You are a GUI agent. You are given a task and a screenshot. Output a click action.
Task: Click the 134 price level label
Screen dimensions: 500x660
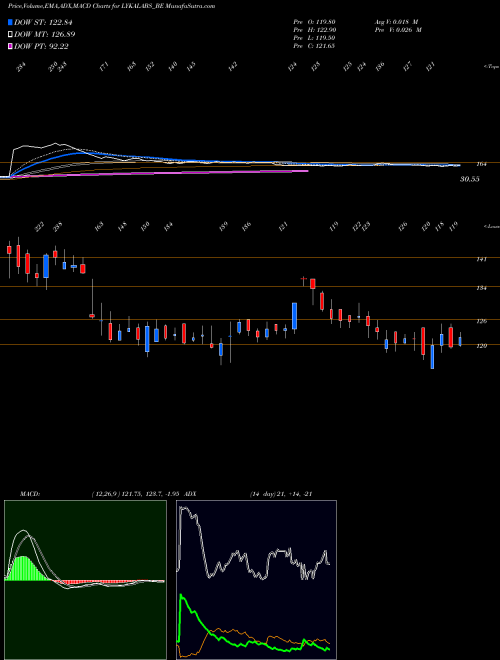tap(481, 288)
